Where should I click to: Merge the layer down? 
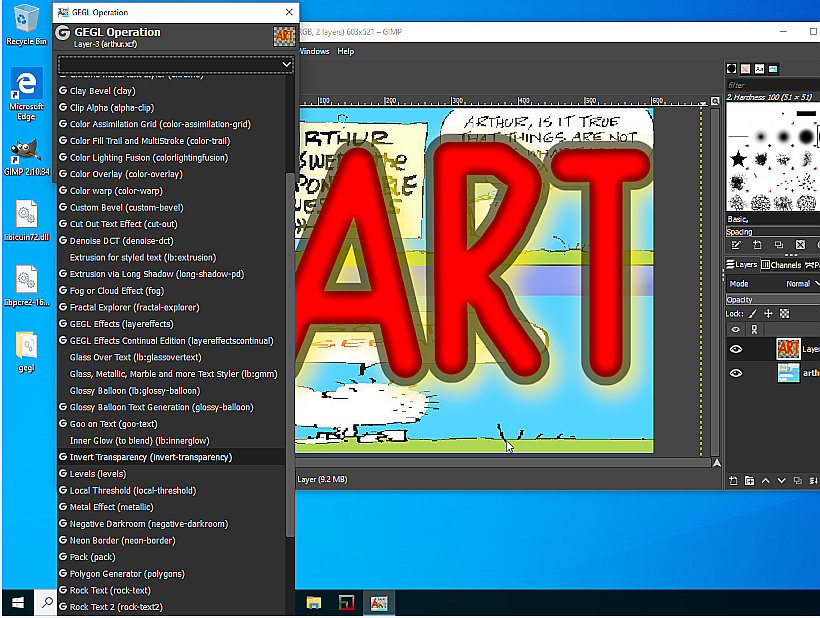tap(813, 480)
